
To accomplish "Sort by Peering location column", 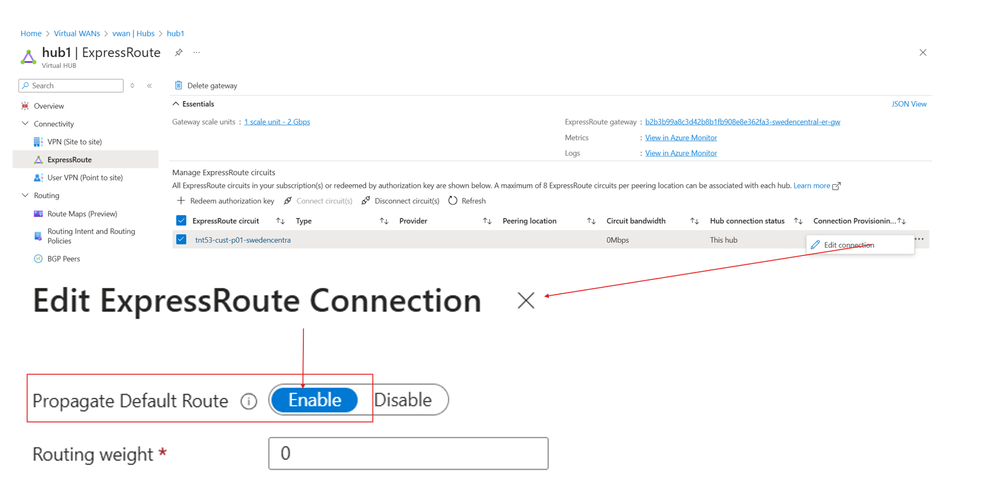I will 591,221.
